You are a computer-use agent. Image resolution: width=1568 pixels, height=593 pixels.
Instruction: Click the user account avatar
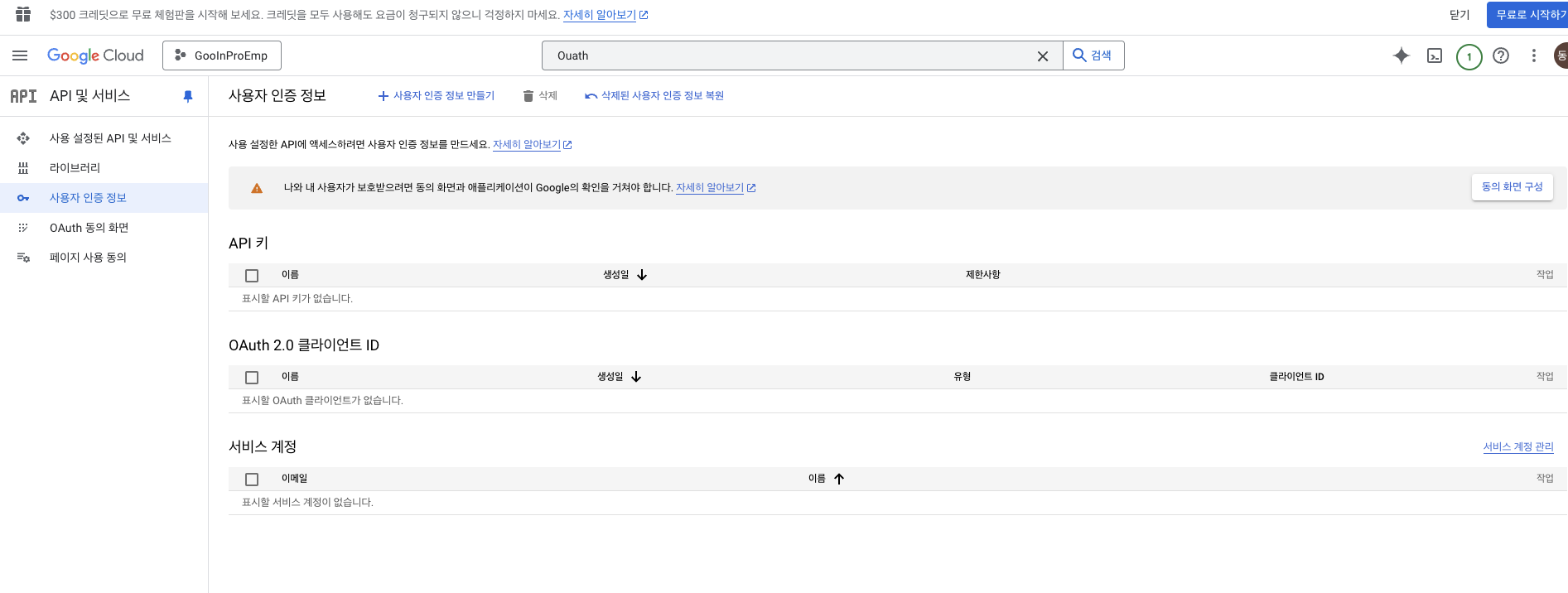coord(1560,55)
